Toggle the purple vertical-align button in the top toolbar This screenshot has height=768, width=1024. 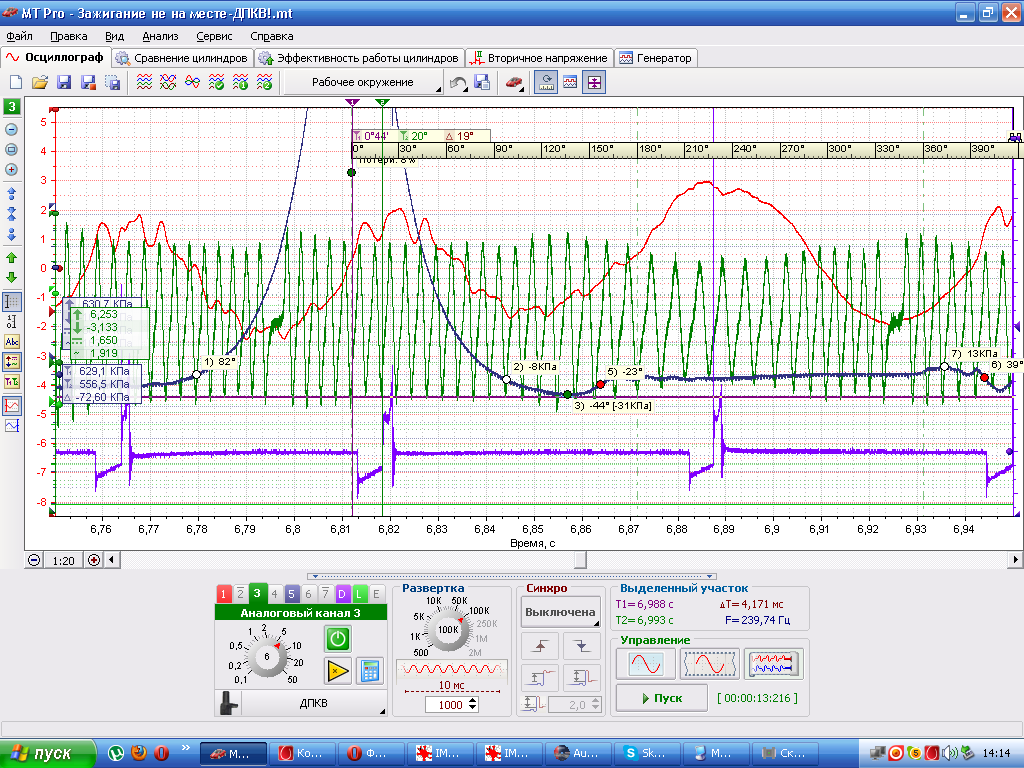[x=594, y=82]
